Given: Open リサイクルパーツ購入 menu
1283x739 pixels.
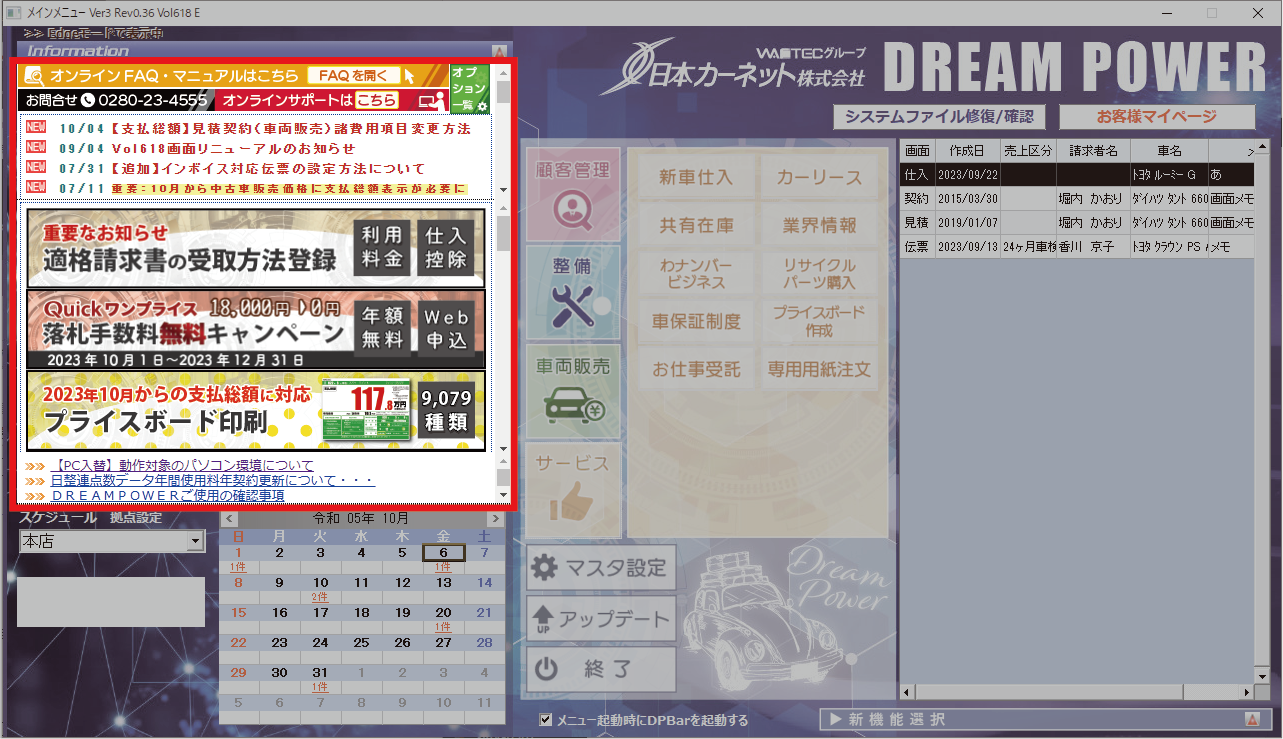Looking at the screenshot, I should coord(819,274).
